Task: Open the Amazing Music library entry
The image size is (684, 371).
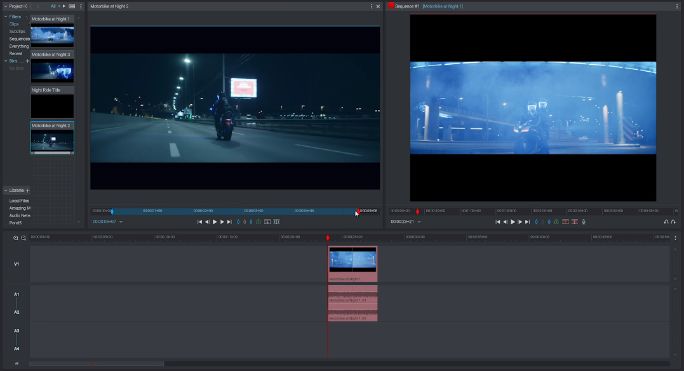Action: pos(20,208)
